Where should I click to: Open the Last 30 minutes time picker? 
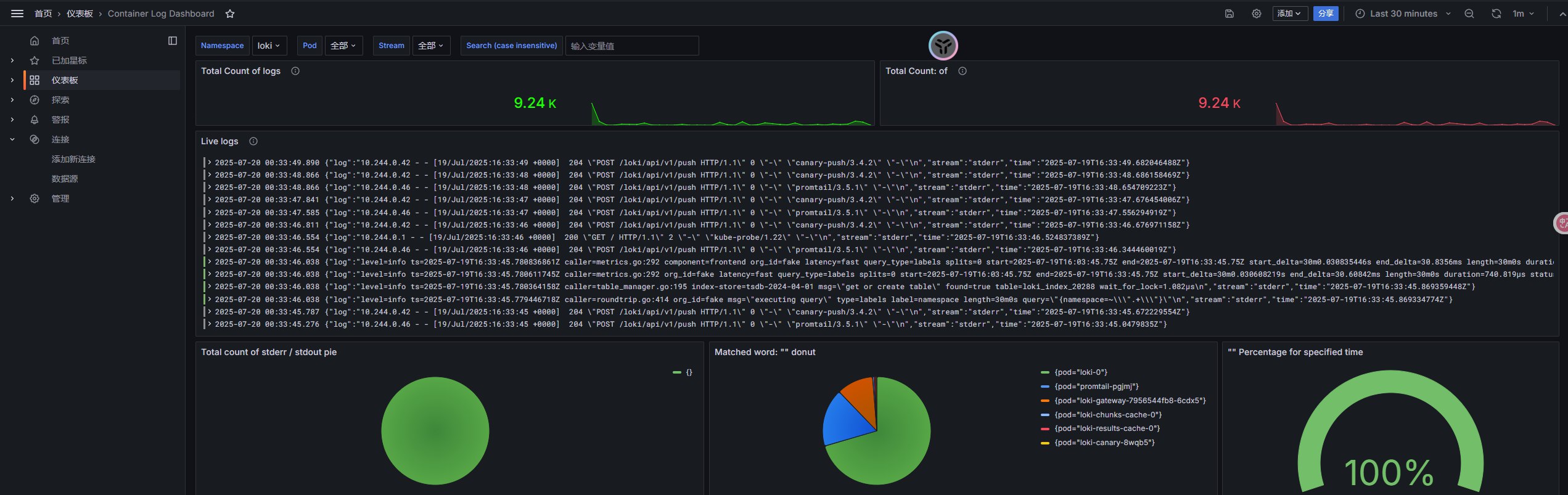(x=1403, y=14)
